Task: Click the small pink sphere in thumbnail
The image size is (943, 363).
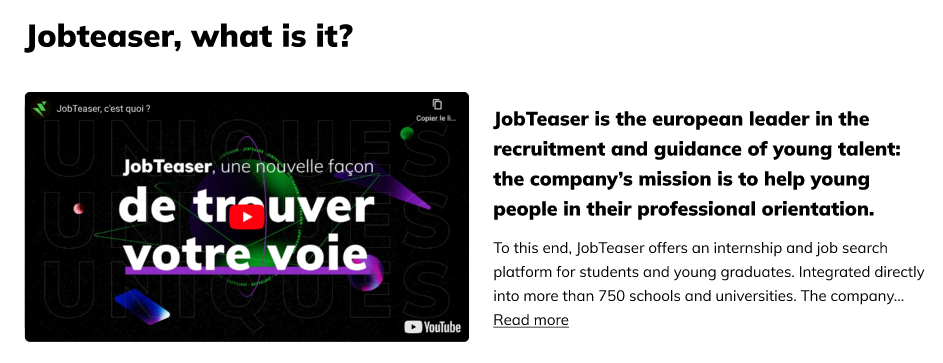Action: click(78, 209)
